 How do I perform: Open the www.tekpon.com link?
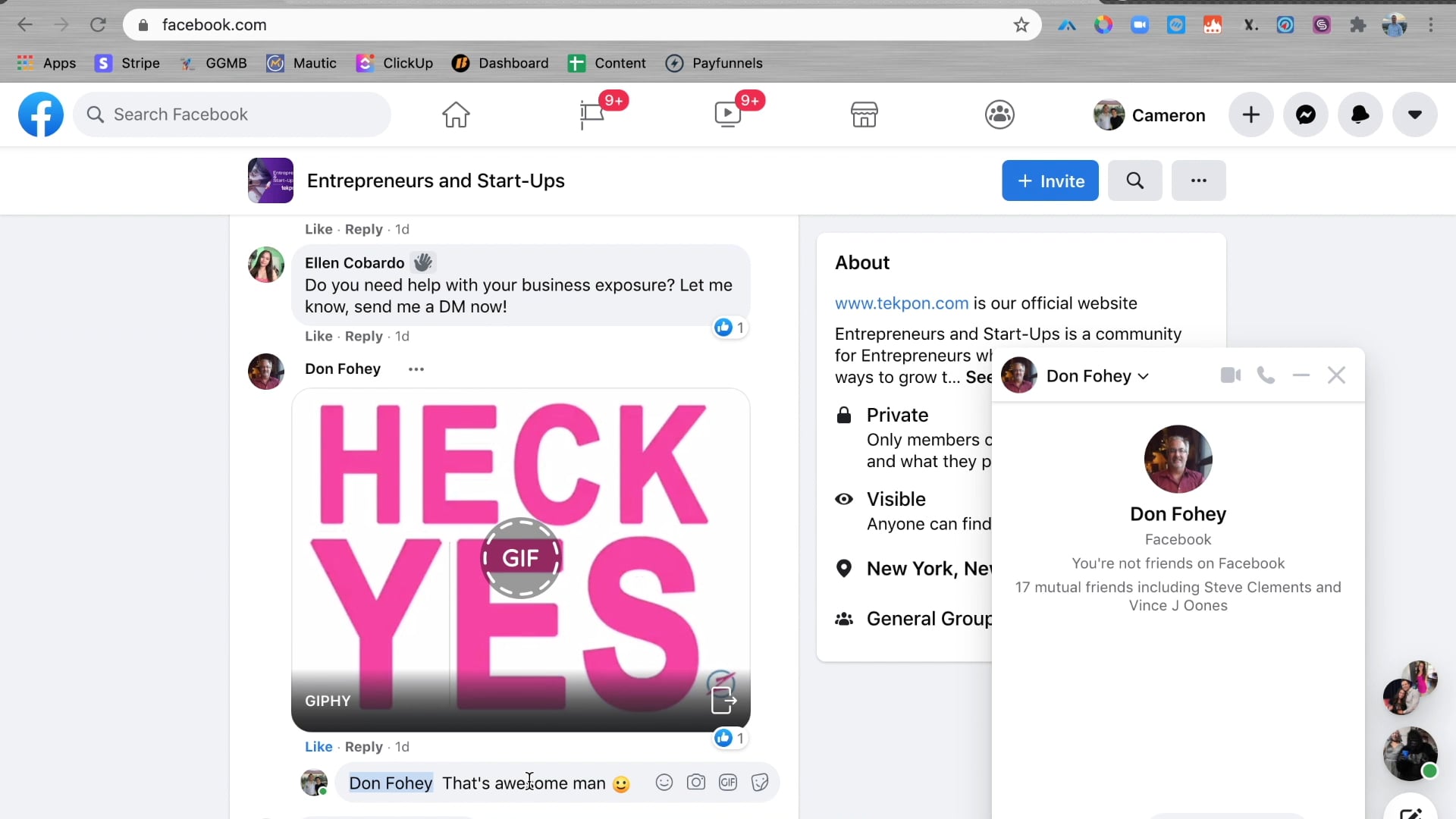tap(902, 303)
